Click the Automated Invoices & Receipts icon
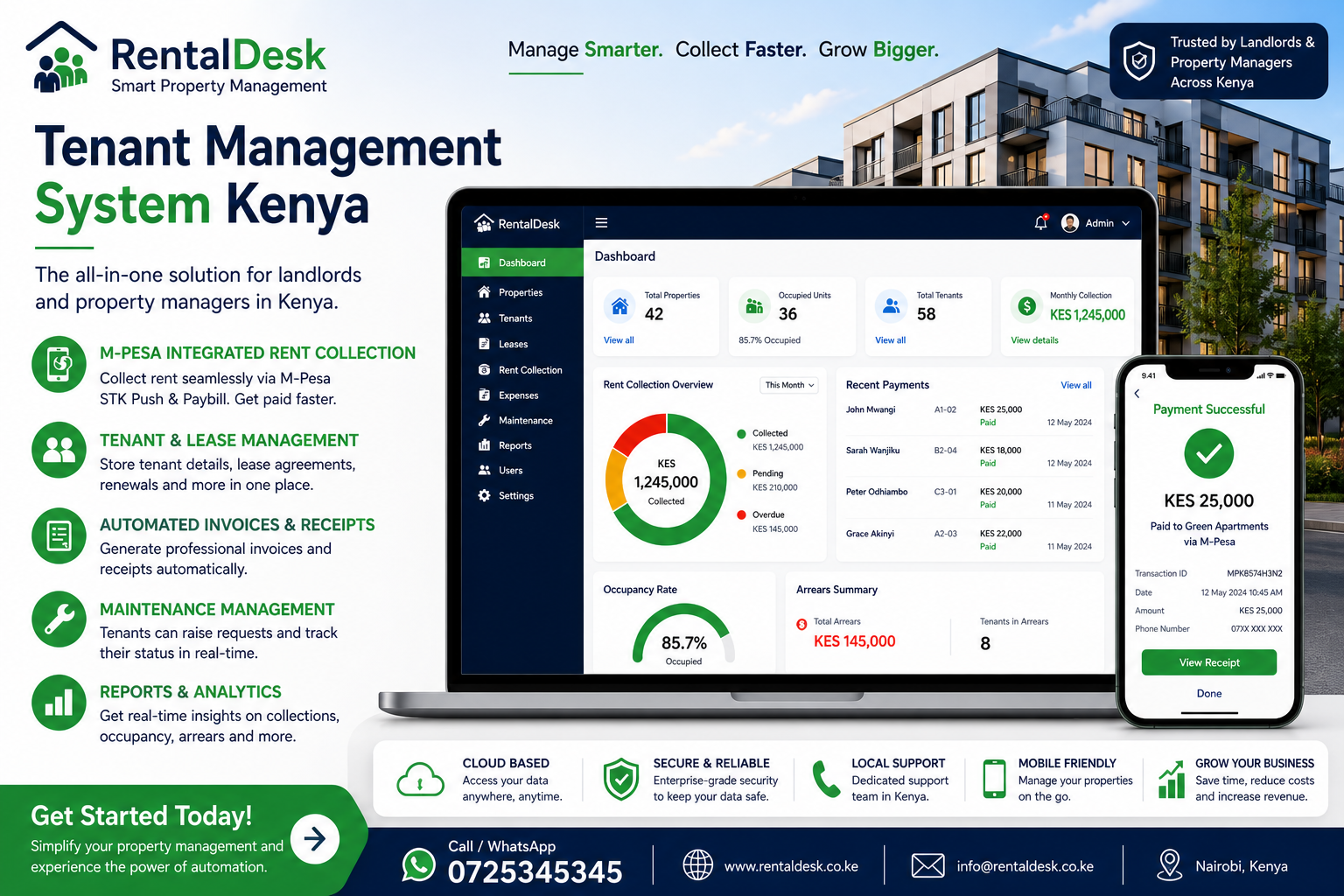 pos(59,535)
